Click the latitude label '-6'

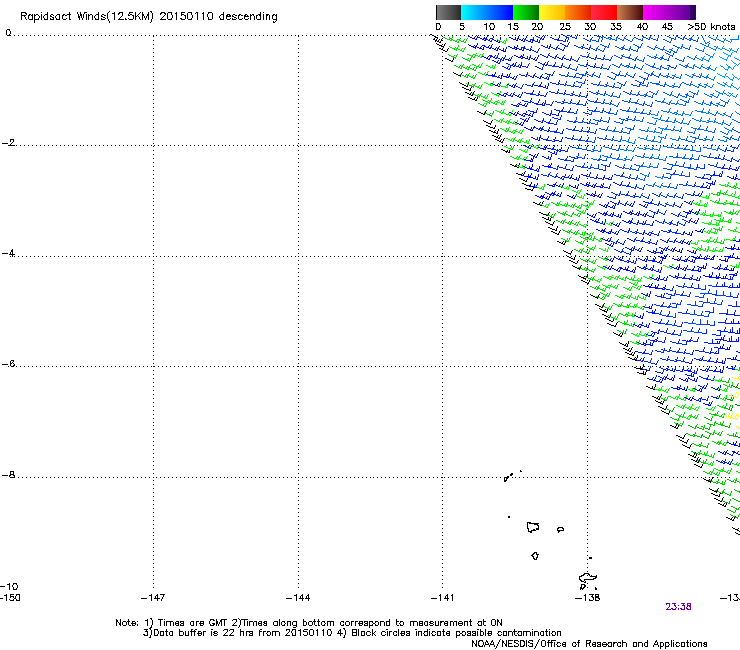8,364
